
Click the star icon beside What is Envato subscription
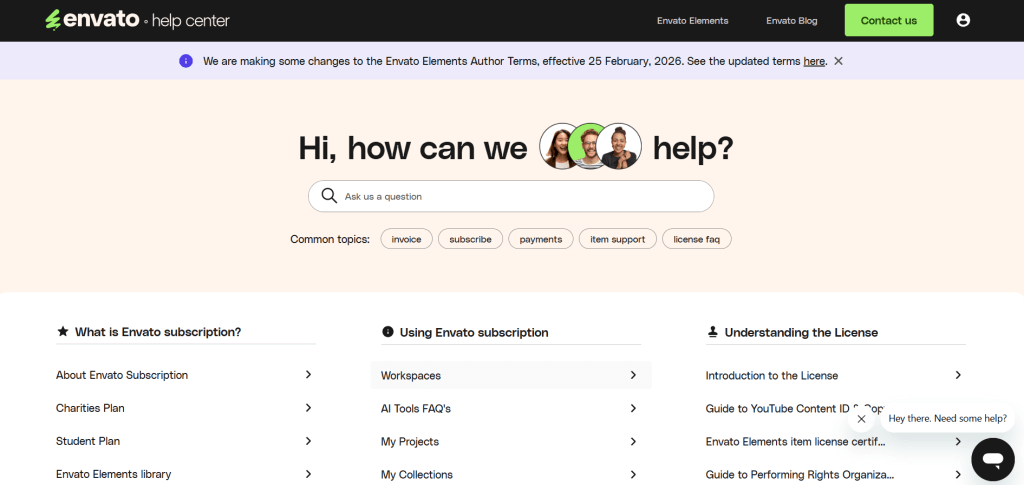(x=63, y=332)
